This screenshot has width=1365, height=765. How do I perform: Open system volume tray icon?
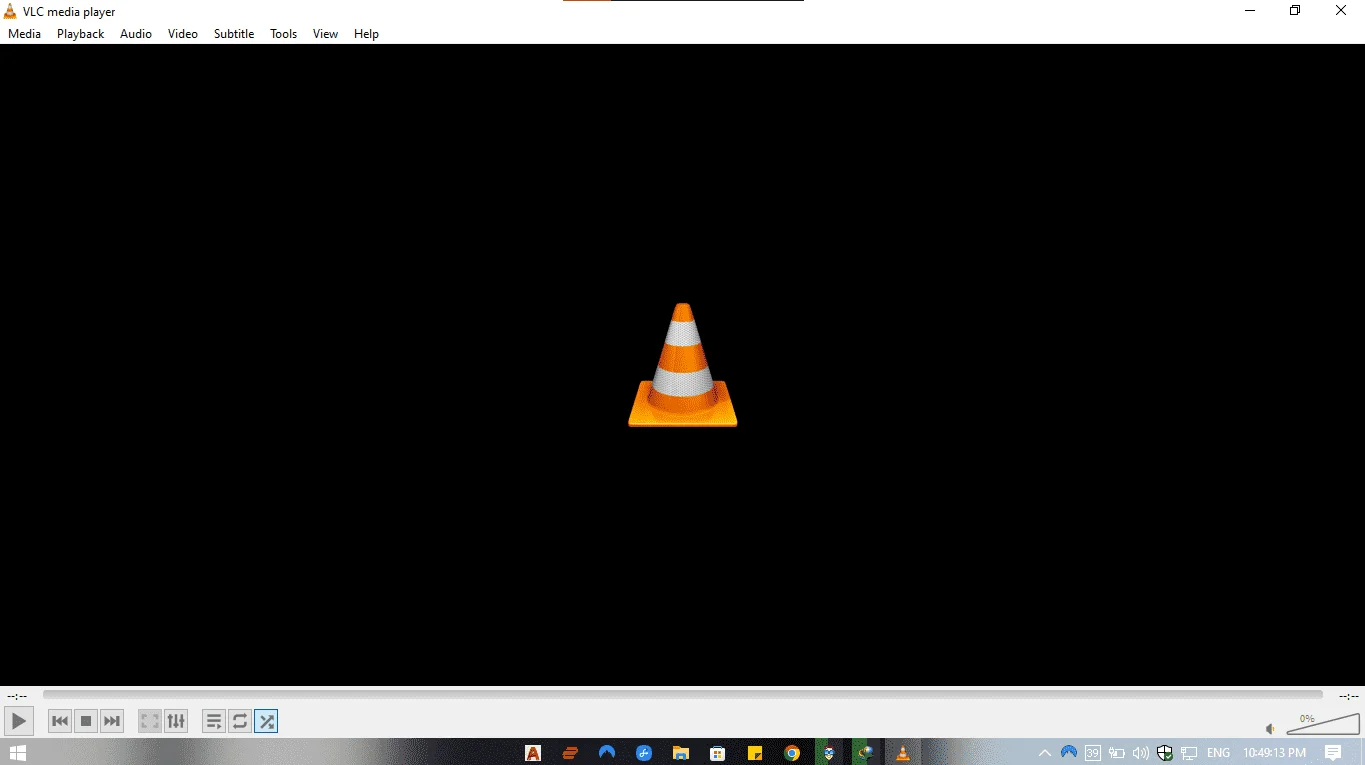pos(1141,753)
